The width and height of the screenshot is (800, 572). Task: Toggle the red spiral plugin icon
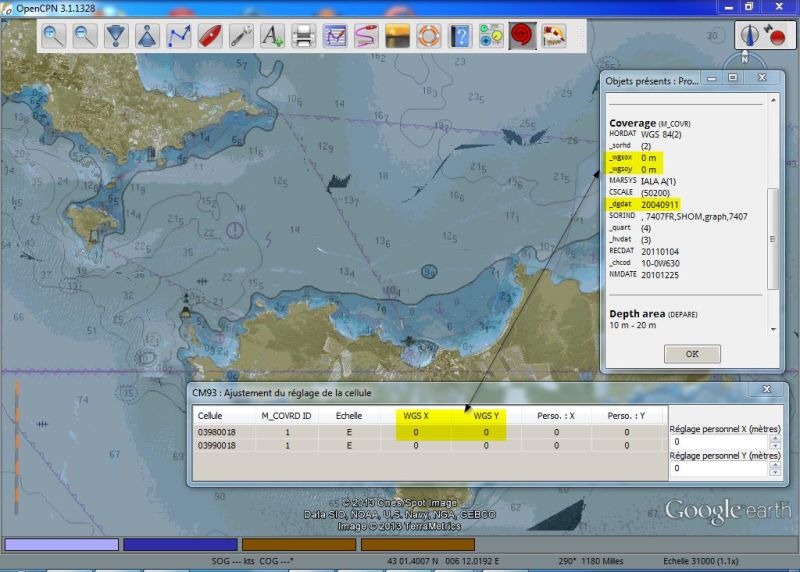tap(522, 36)
